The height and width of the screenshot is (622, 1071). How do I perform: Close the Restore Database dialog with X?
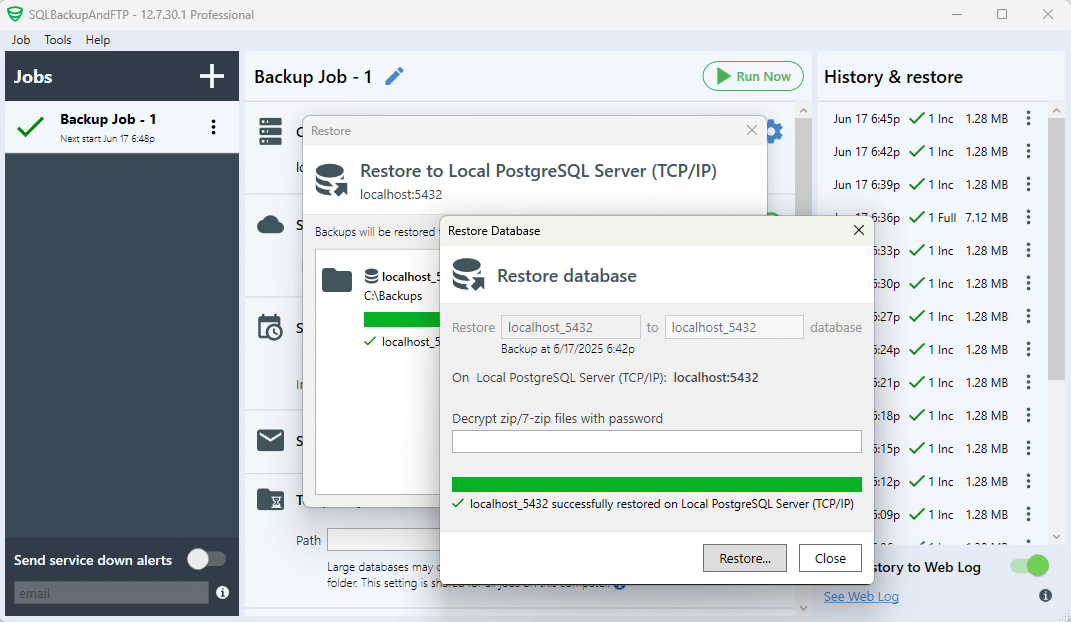[x=859, y=231]
